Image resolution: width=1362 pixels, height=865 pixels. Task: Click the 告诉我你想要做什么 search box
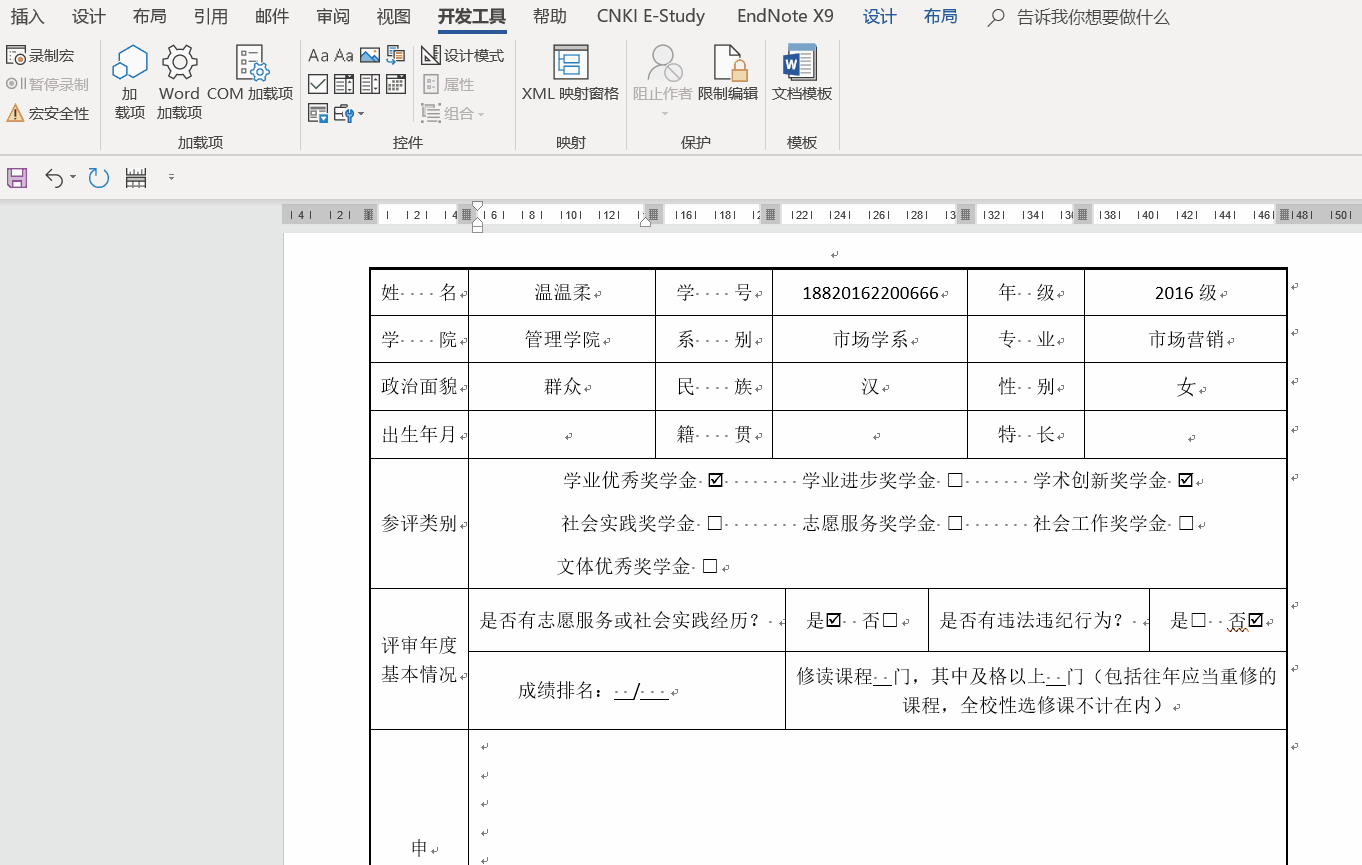coord(1092,18)
